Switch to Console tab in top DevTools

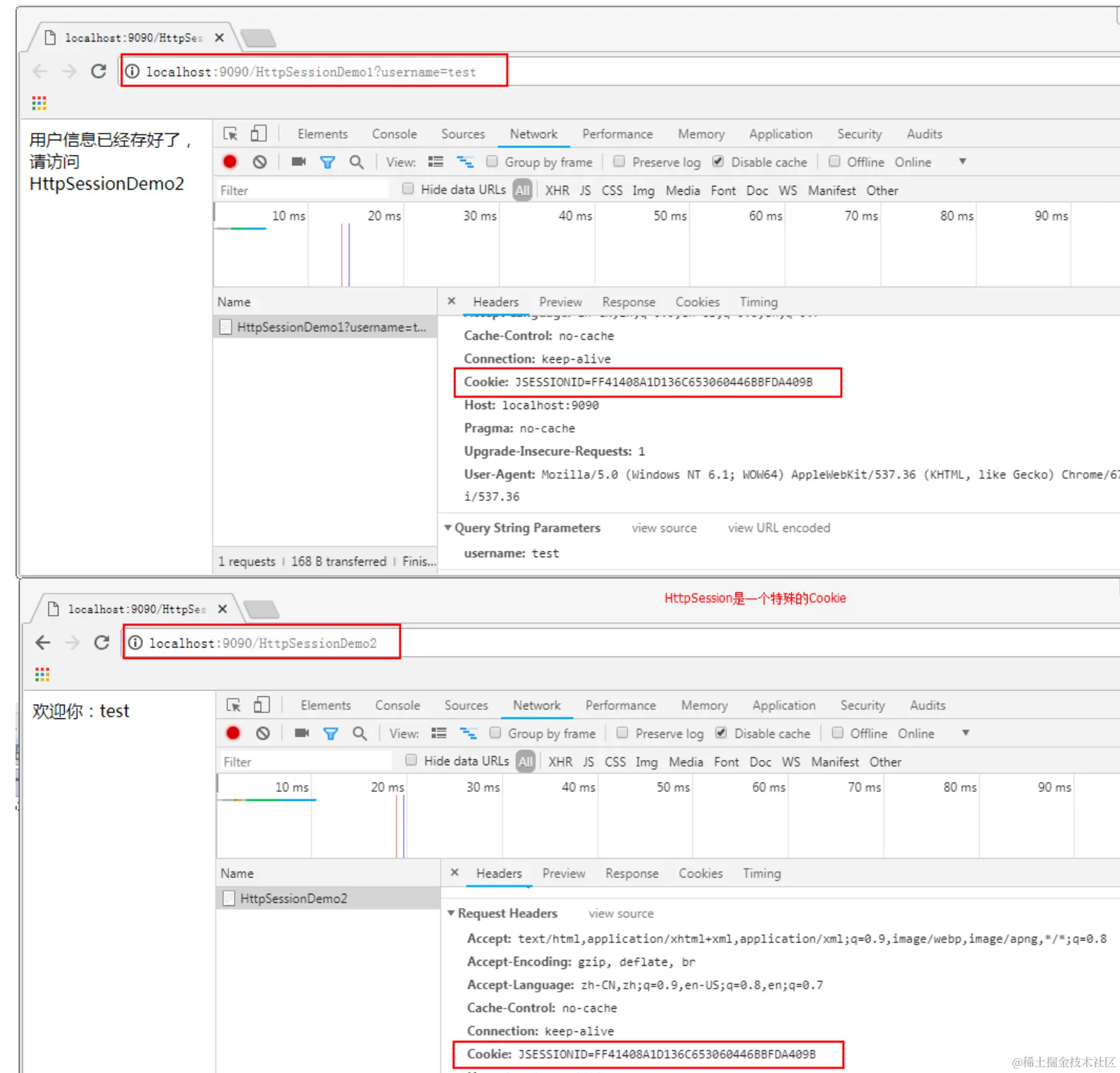[394, 134]
